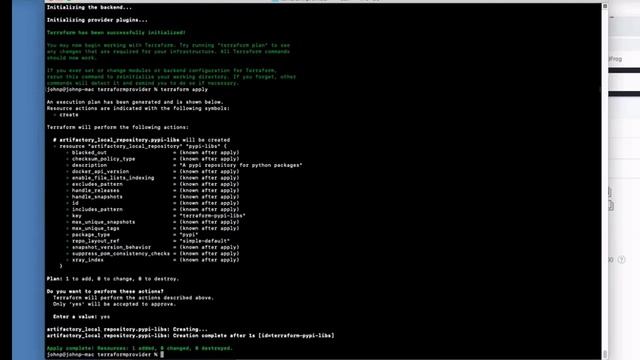Click the 'Initializing provider plugins...' line
The height and width of the screenshot is (360, 640).
tap(97, 20)
